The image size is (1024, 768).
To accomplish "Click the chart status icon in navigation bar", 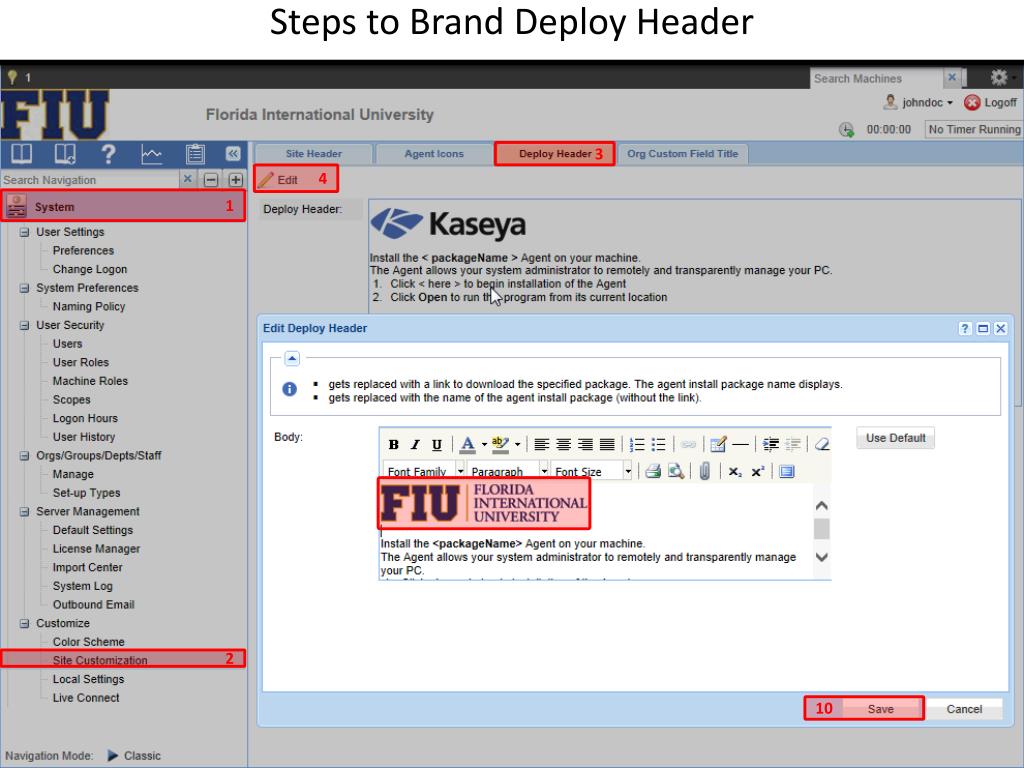I will [x=152, y=154].
